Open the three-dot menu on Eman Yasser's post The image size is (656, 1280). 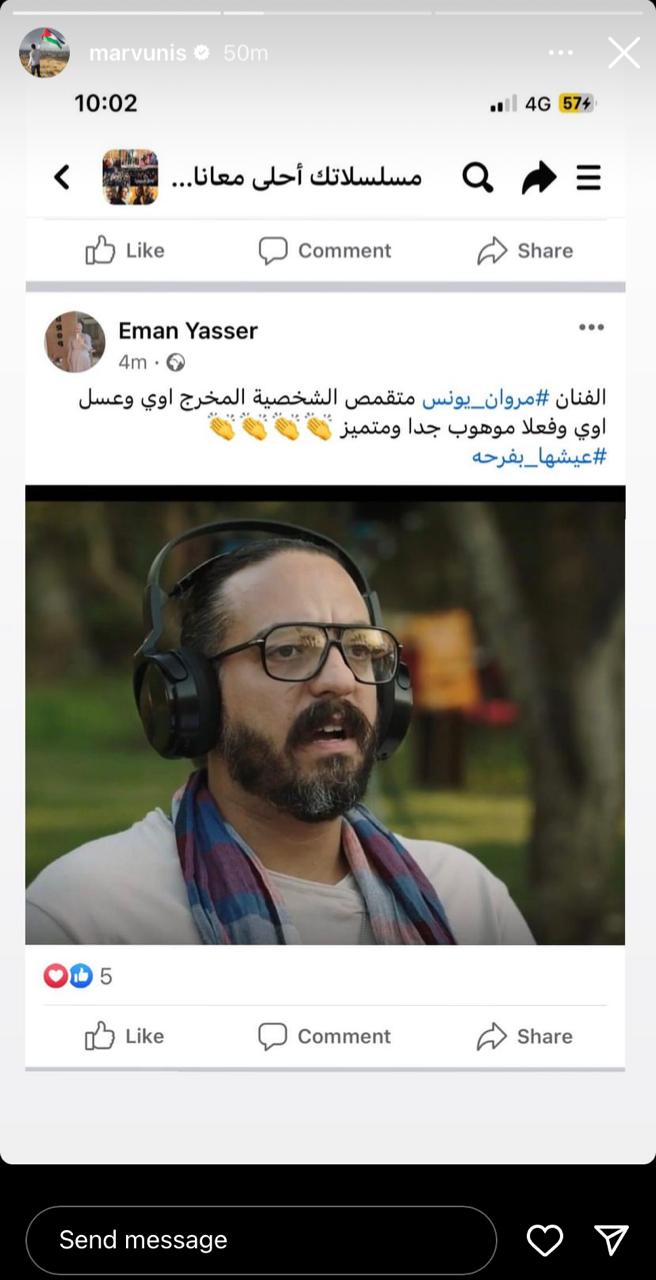pos(591,327)
